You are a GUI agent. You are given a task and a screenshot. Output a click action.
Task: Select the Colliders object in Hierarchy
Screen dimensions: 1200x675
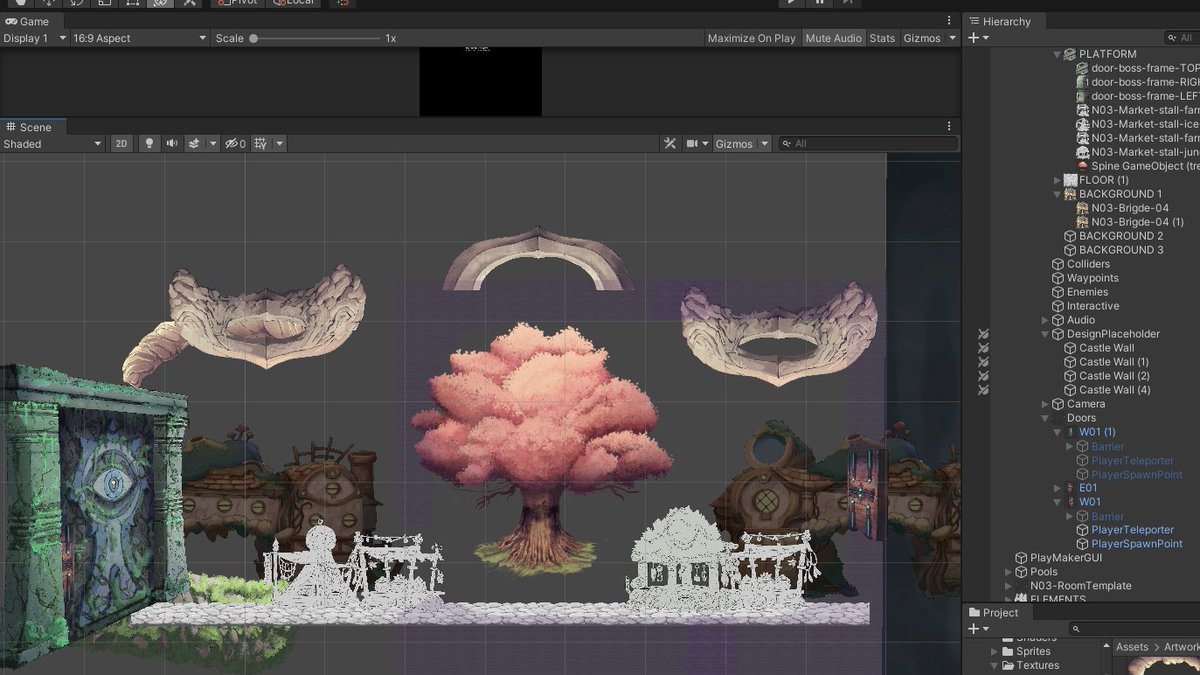tap(1081, 264)
